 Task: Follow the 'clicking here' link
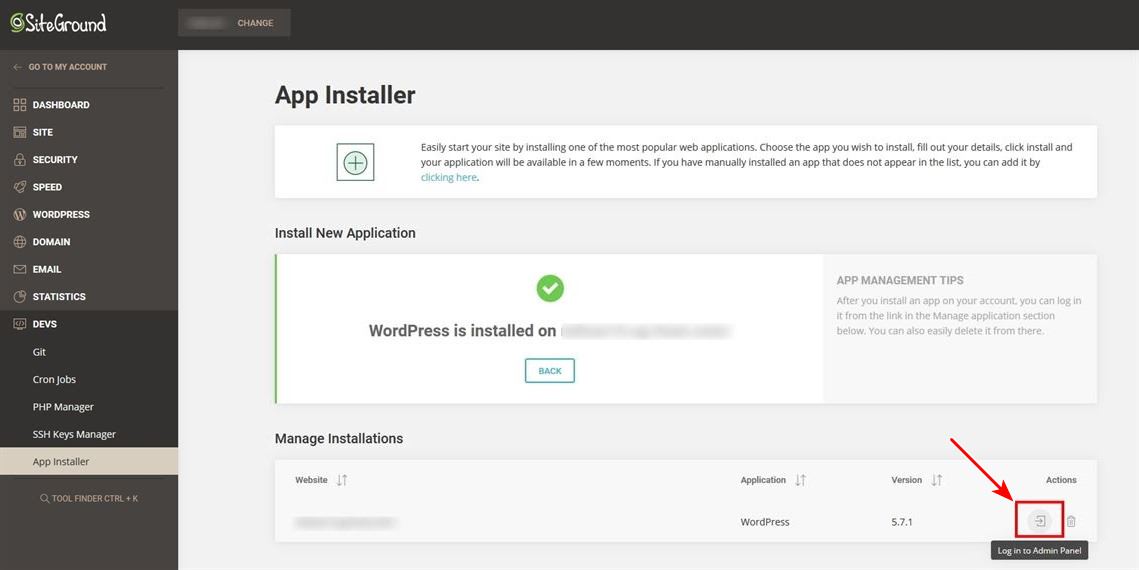point(449,177)
